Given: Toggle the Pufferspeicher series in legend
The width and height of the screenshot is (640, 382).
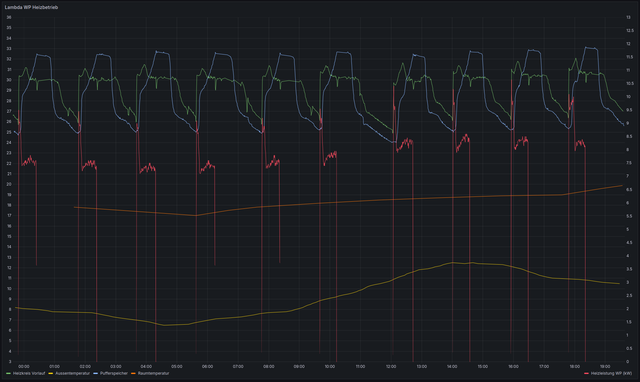Looking at the screenshot, I should coord(114,373).
